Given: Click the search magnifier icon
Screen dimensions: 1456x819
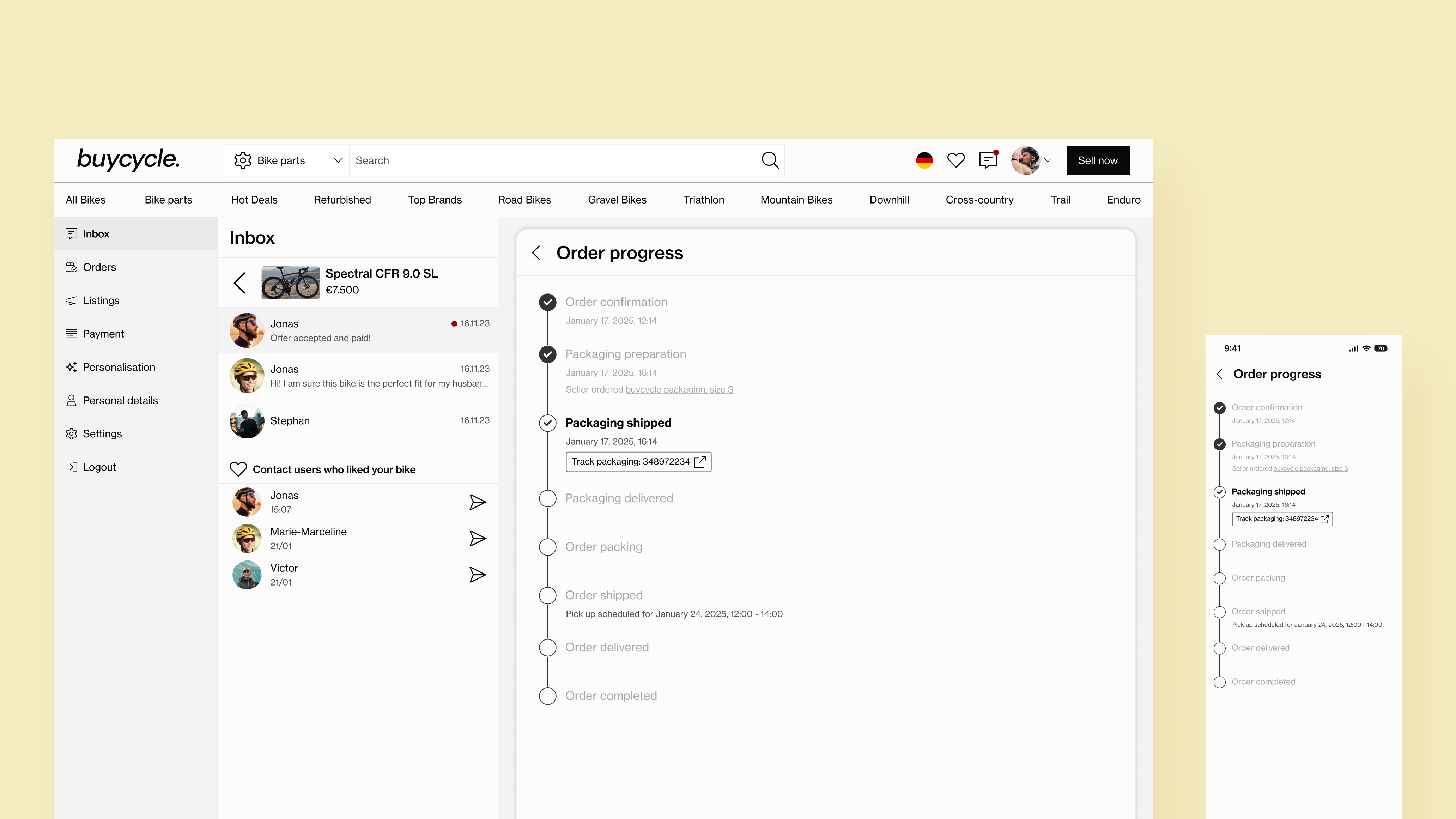Looking at the screenshot, I should (770, 160).
